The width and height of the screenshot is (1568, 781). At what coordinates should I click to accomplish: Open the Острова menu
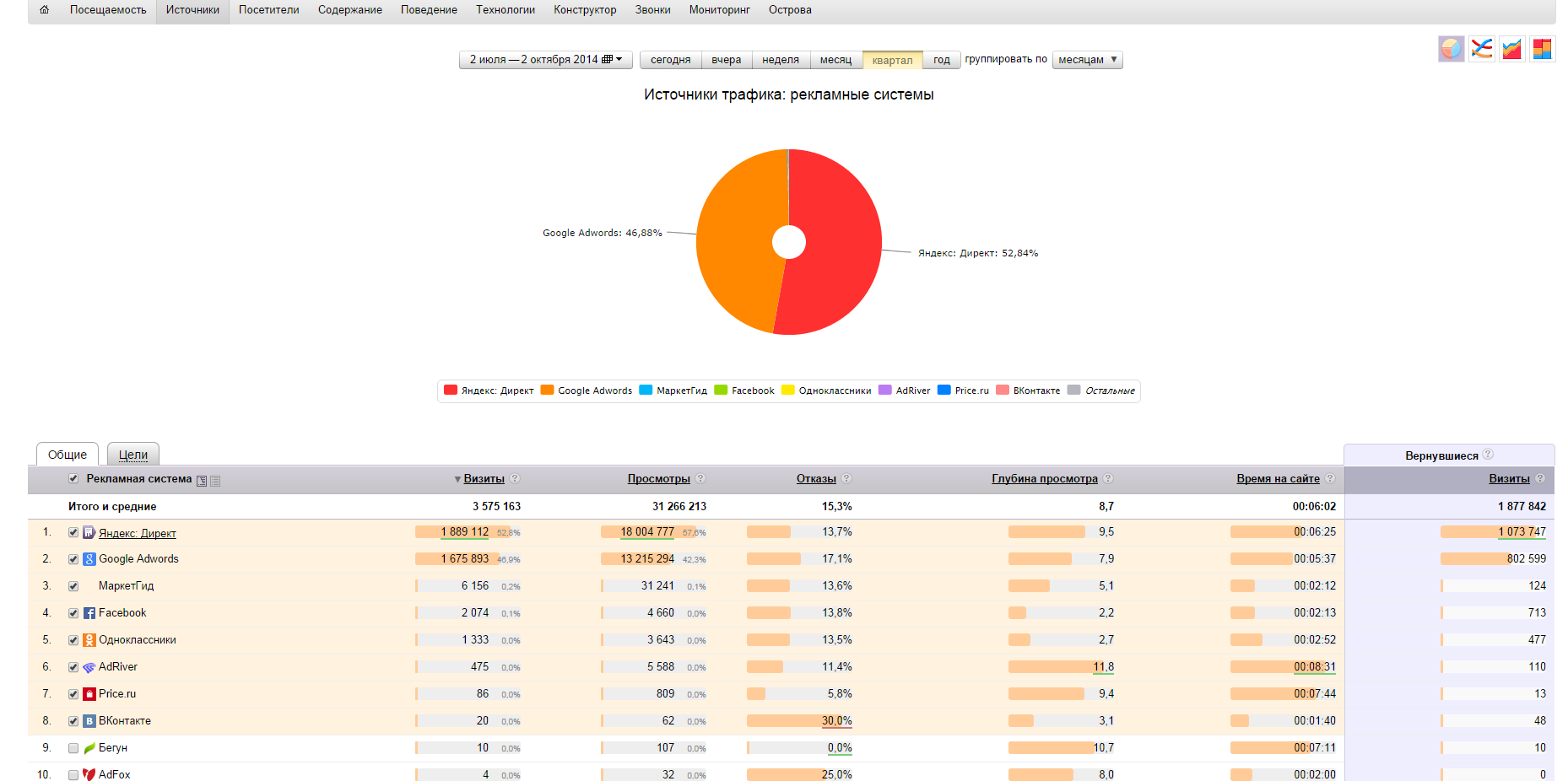coord(790,10)
